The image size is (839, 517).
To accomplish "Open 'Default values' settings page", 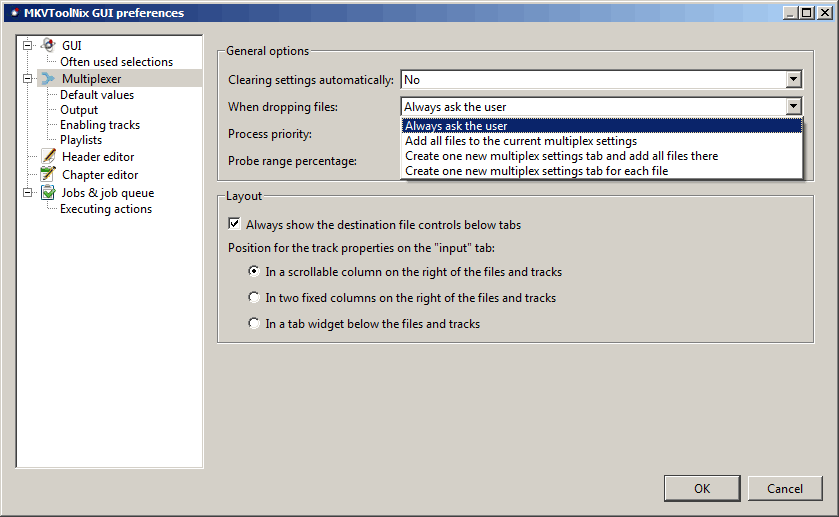I will pos(97,95).
